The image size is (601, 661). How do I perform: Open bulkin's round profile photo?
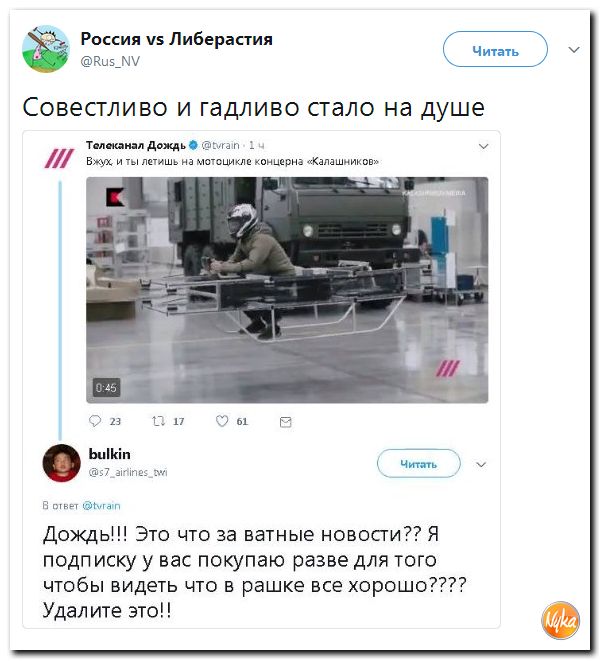coord(62,463)
